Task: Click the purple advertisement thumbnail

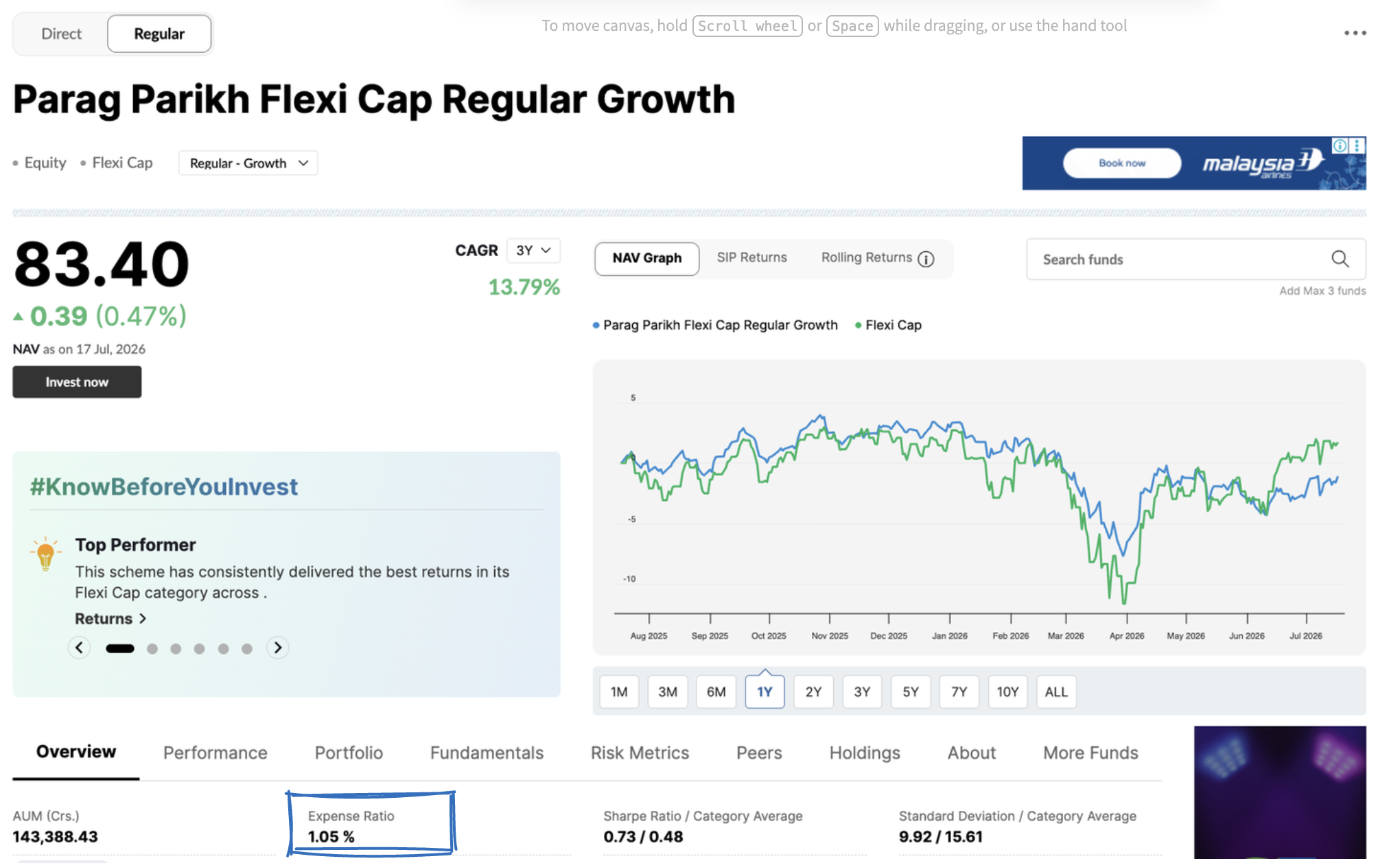Action: pyautogui.click(x=1280, y=792)
